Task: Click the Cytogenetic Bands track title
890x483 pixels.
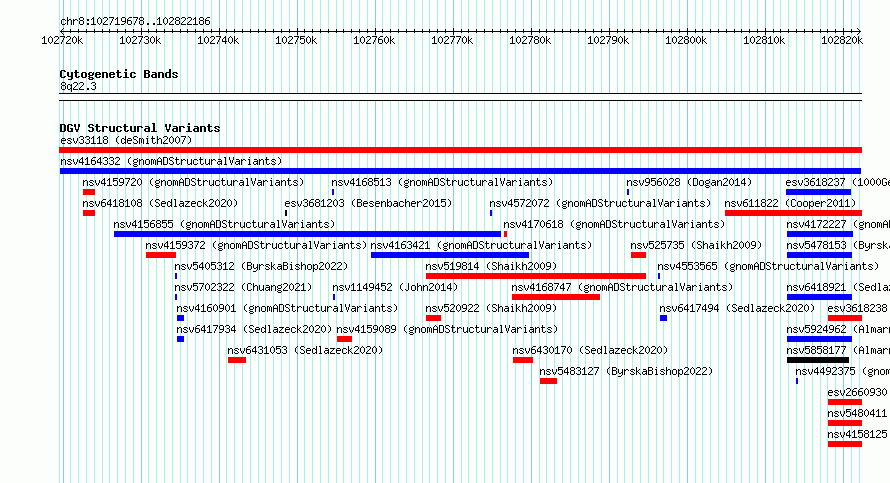Action: [119, 74]
